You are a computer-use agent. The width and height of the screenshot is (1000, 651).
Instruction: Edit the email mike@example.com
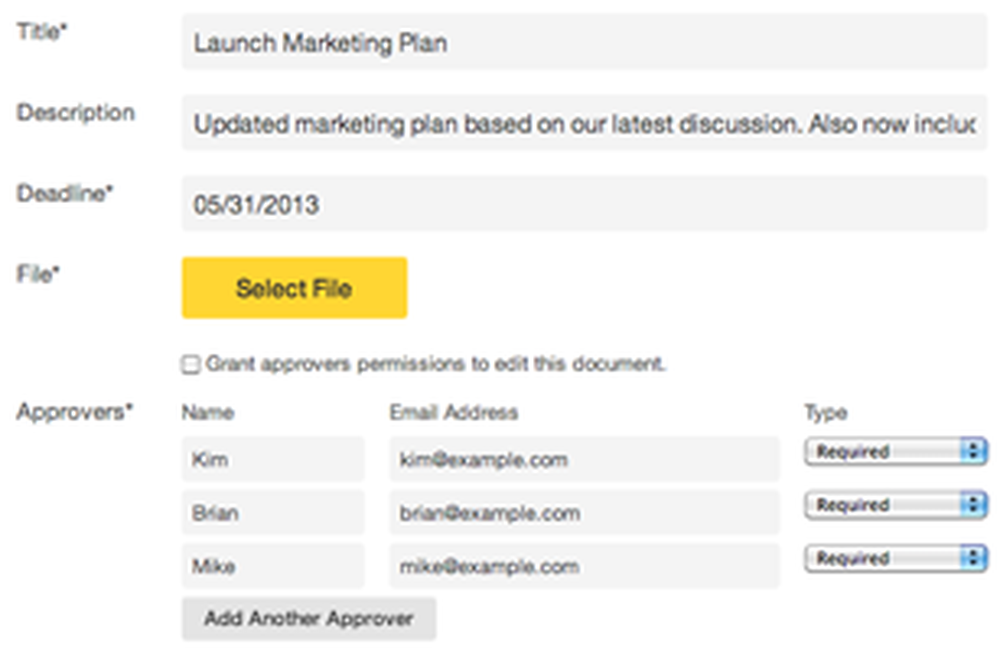(x=584, y=566)
